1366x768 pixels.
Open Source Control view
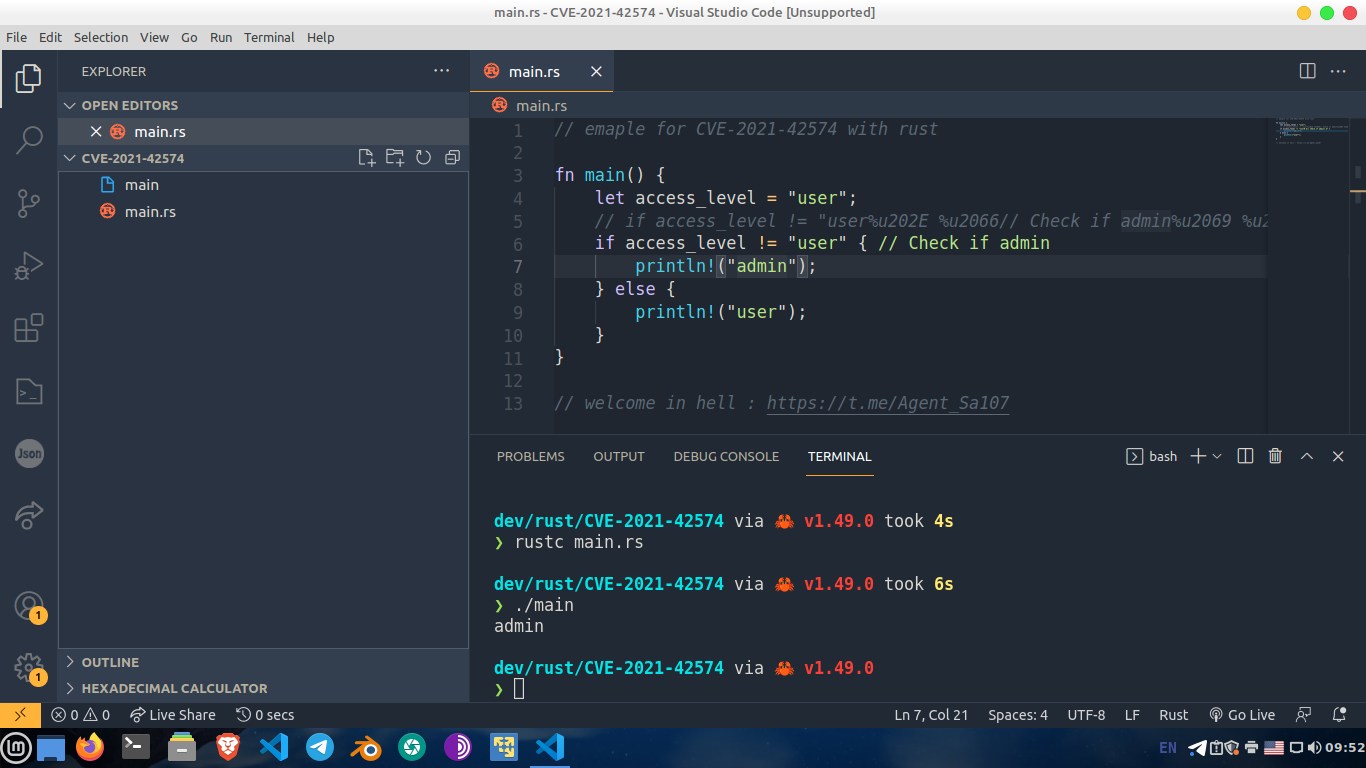[29, 204]
